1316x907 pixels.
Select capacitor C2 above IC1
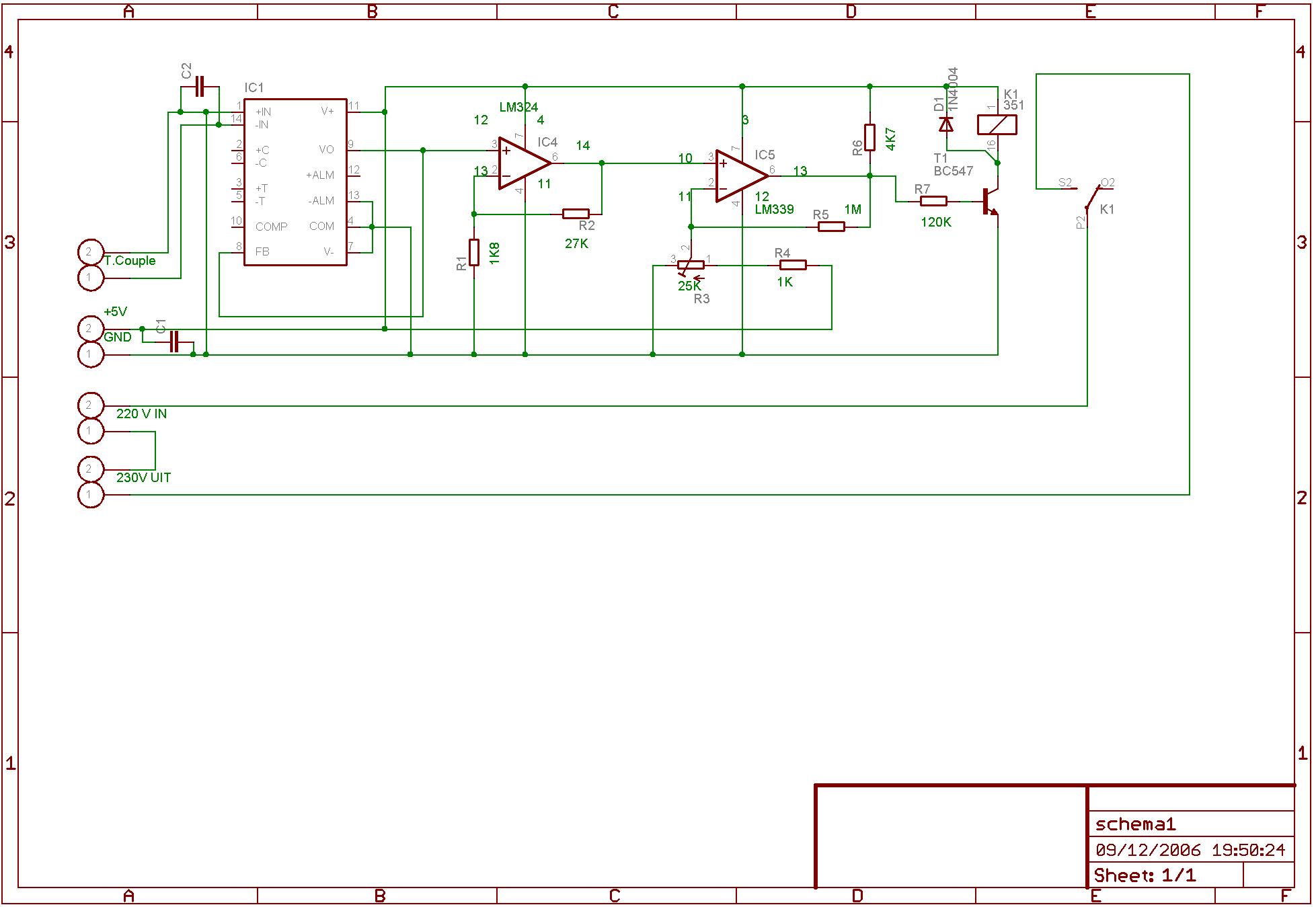[x=200, y=86]
